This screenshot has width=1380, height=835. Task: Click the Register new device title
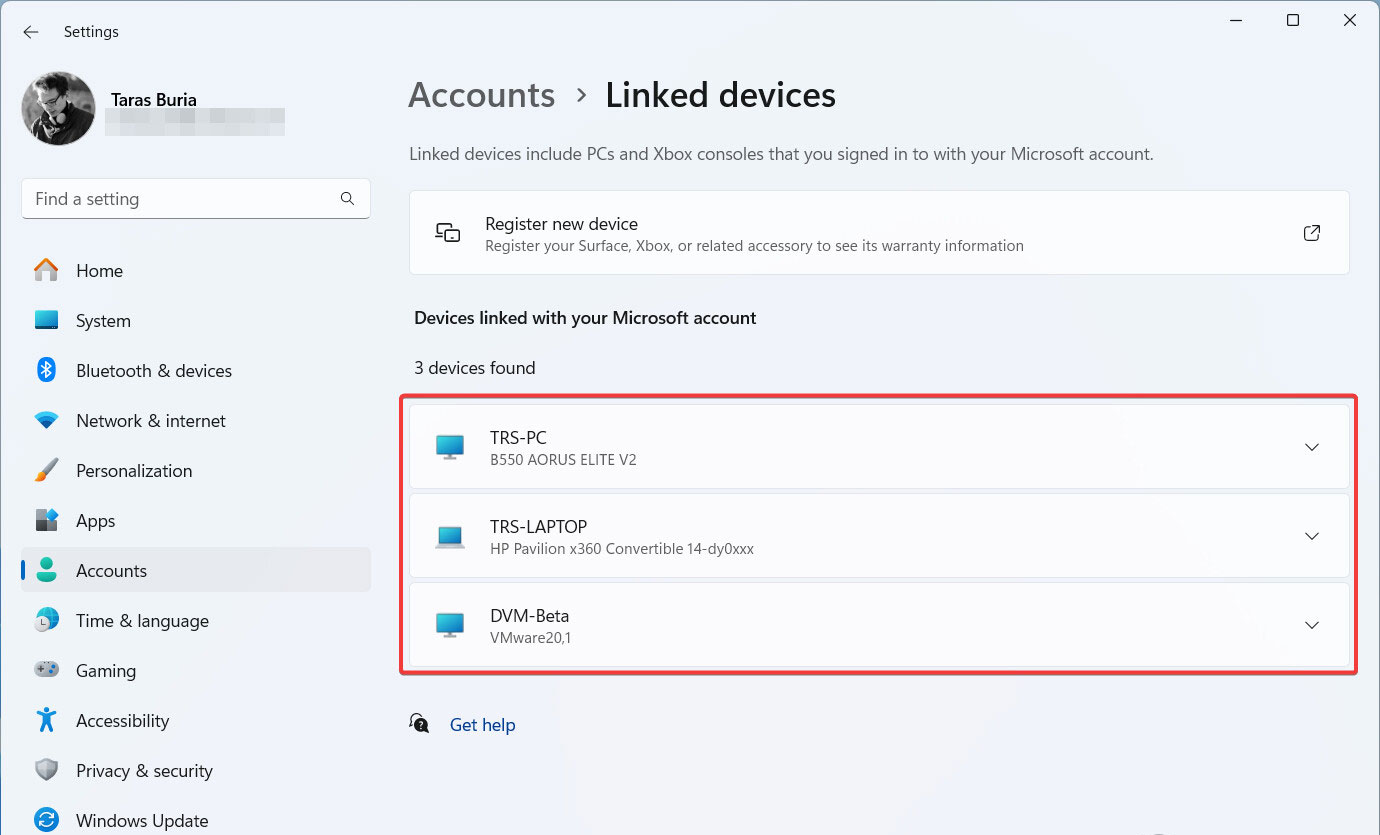tap(561, 224)
